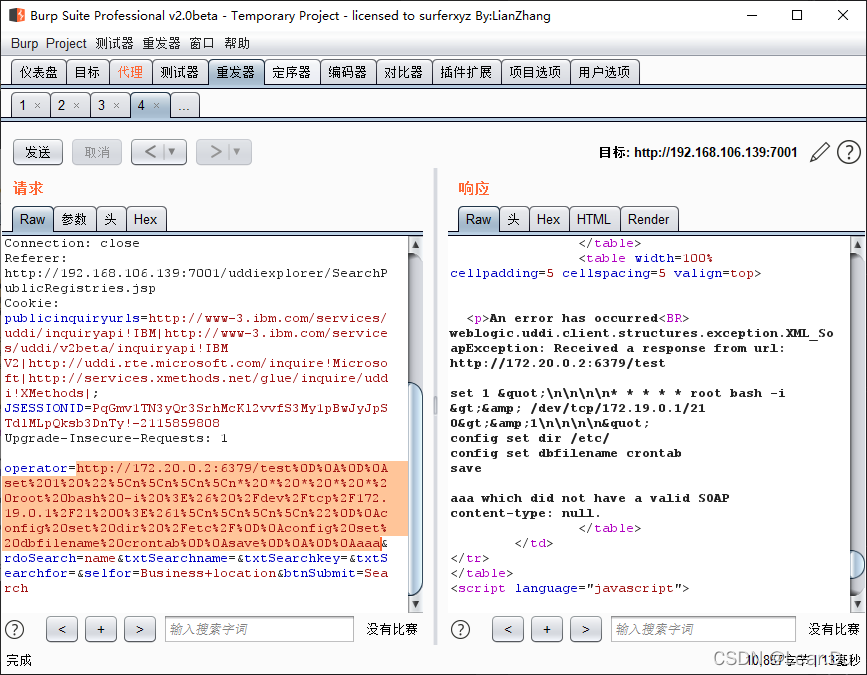Select the response Raw tab
The image size is (867, 675).
pyautogui.click(x=478, y=219)
